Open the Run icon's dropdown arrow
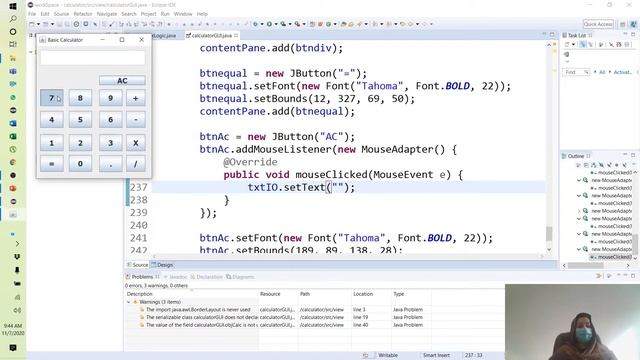 click(276, 24)
